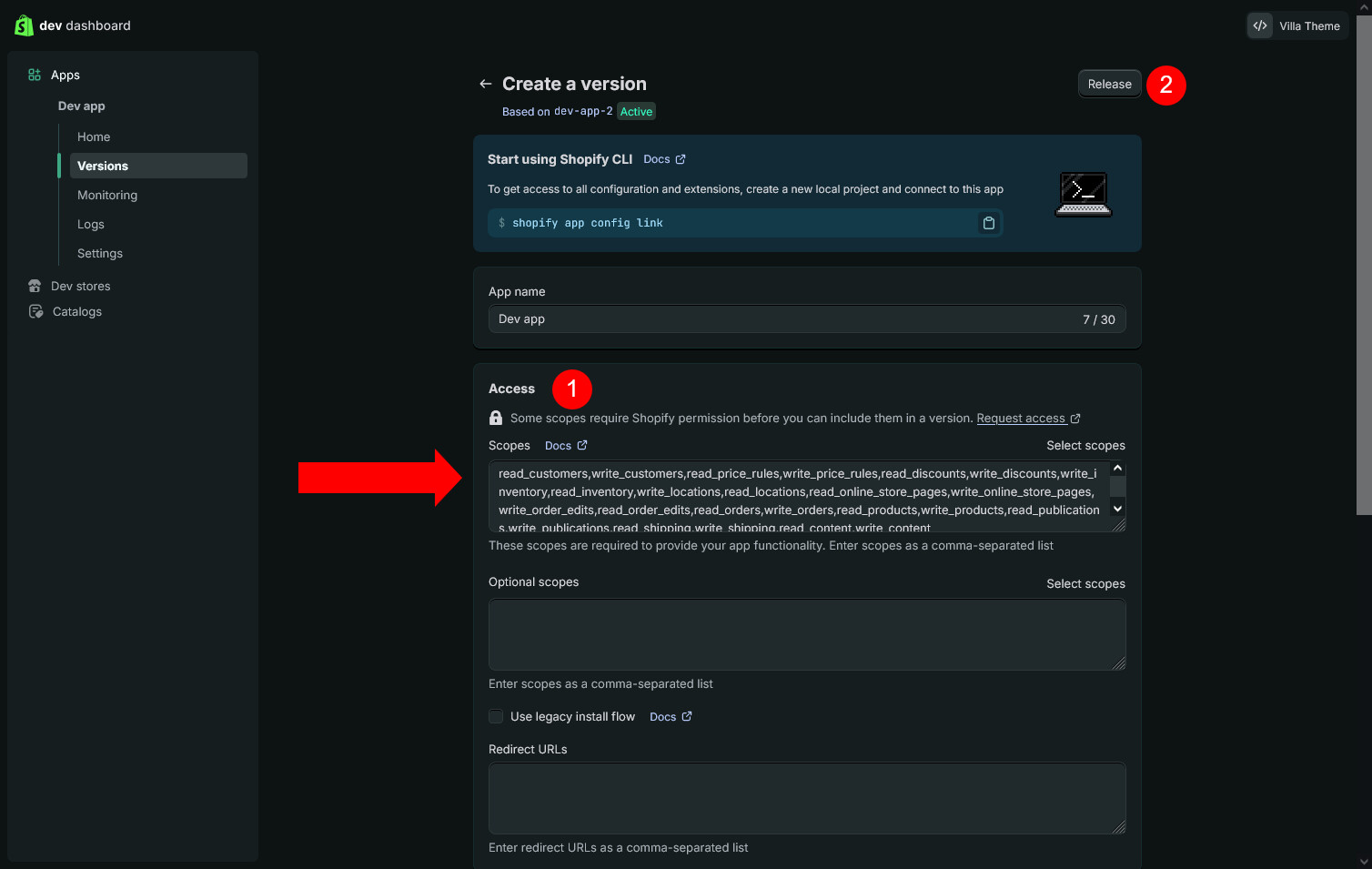Open Select scopes for Optional scopes
Image resolution: width=1372 pixels, height=869 pixels.
(1085, 583)
